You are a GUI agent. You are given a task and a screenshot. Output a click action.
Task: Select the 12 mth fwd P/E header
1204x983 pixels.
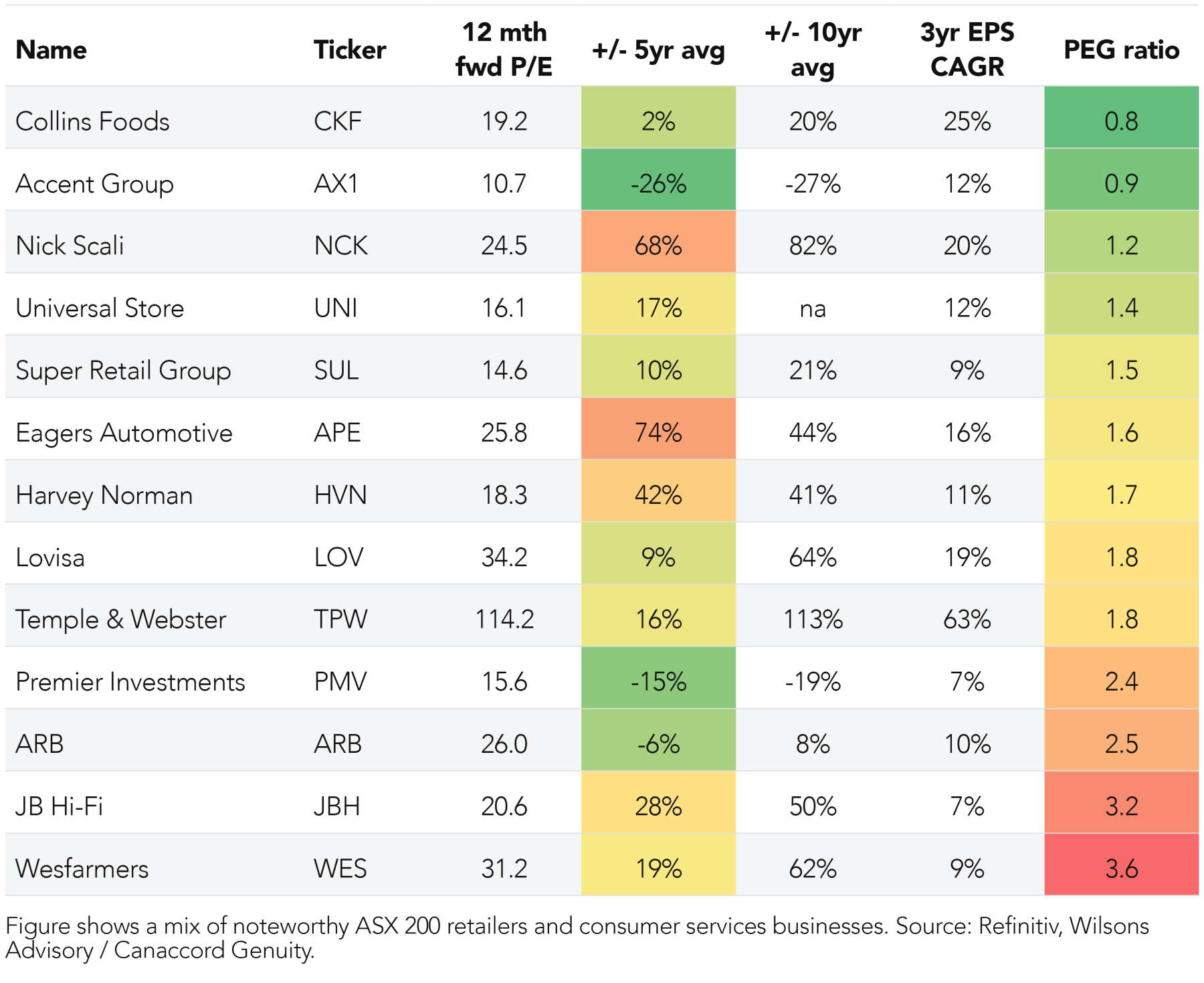pyautogui.click(x=504, y=50)
